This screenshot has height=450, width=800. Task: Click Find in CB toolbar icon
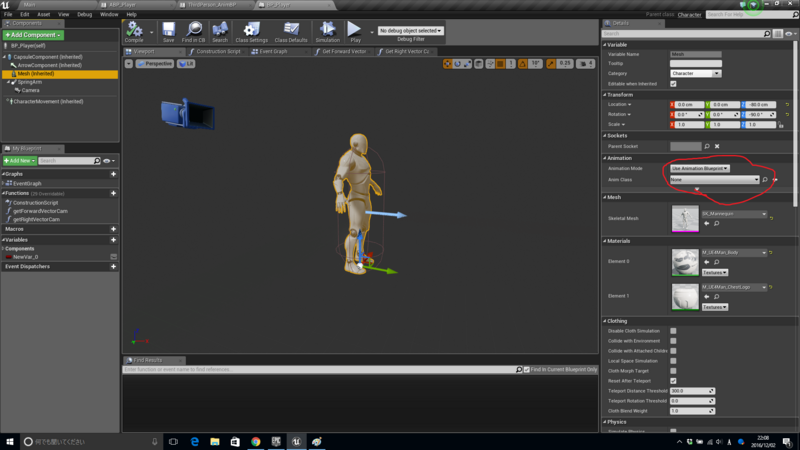coord(193,32)
